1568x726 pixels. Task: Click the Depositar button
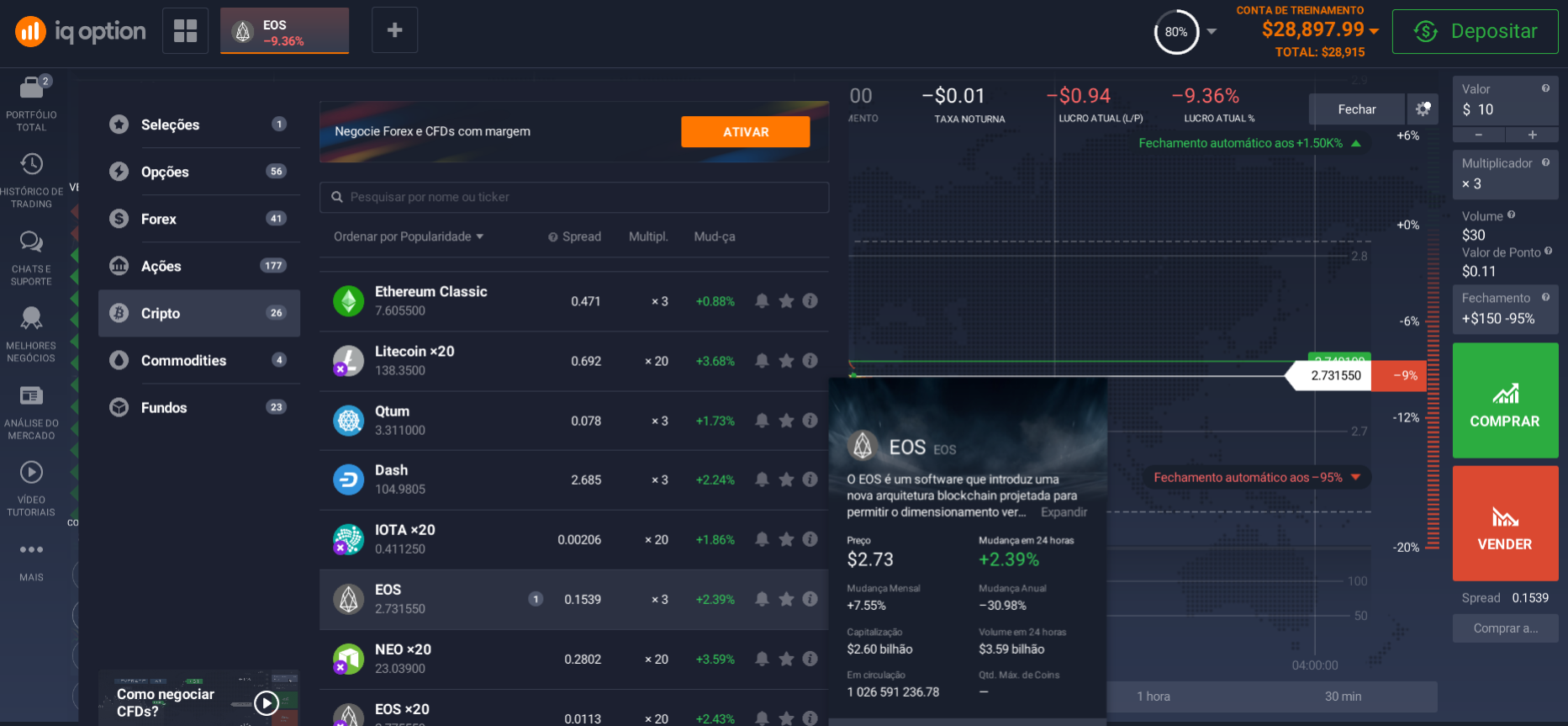1475,31
